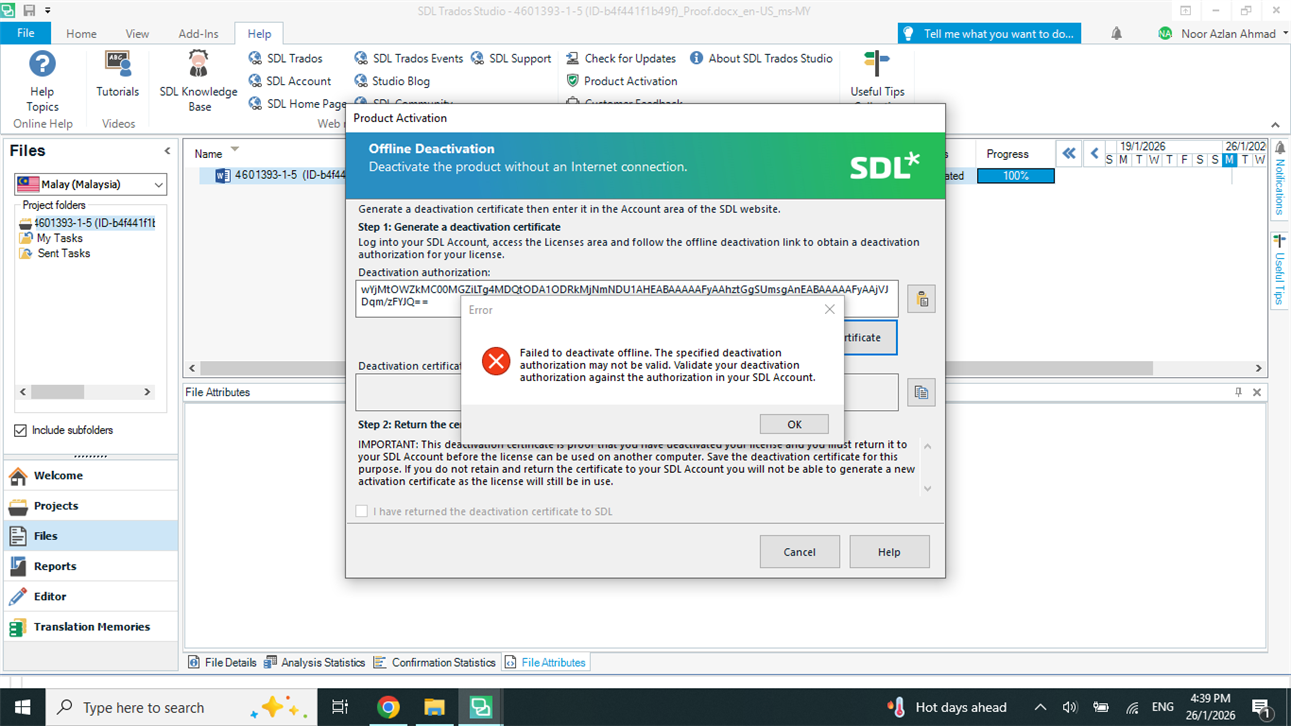
Task: Click OK to dismiss the error dialog
Action: click(794, 423)
